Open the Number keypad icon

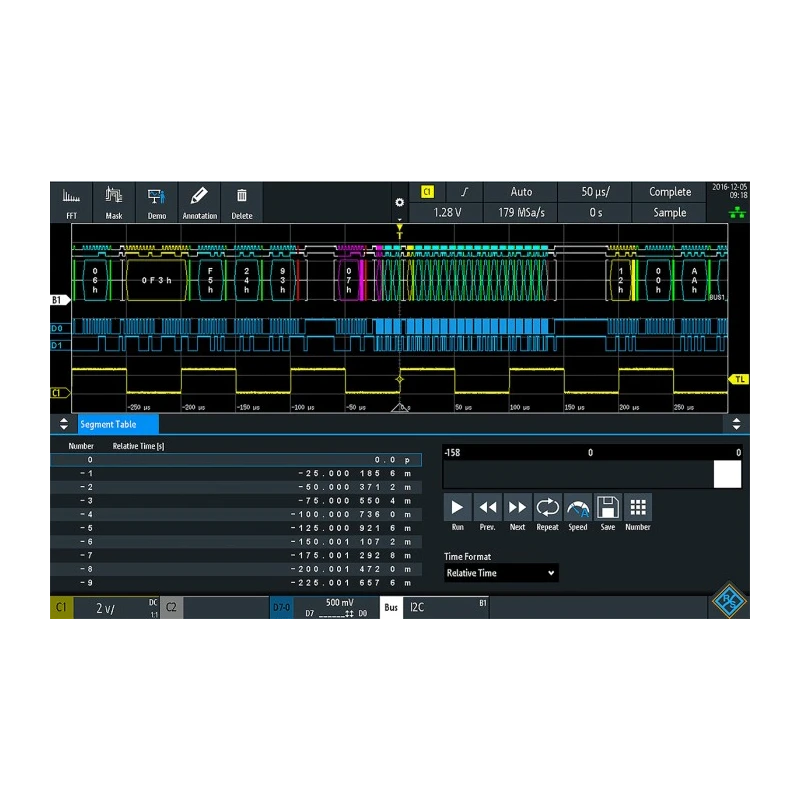tap(638, 507)
